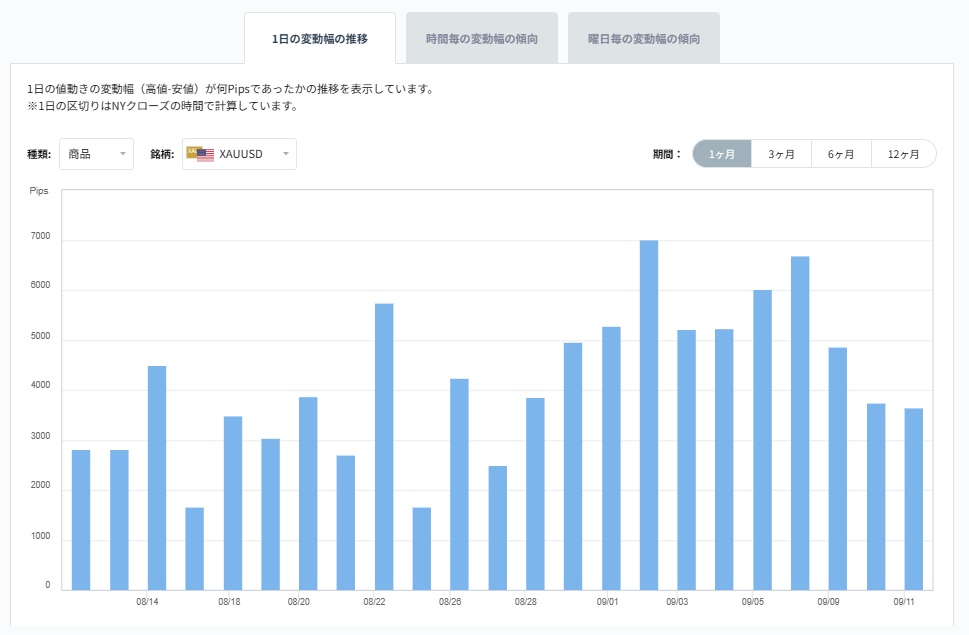Select the 6ヶ月 period option
This screenshot has width=969, height=635.
841,154
